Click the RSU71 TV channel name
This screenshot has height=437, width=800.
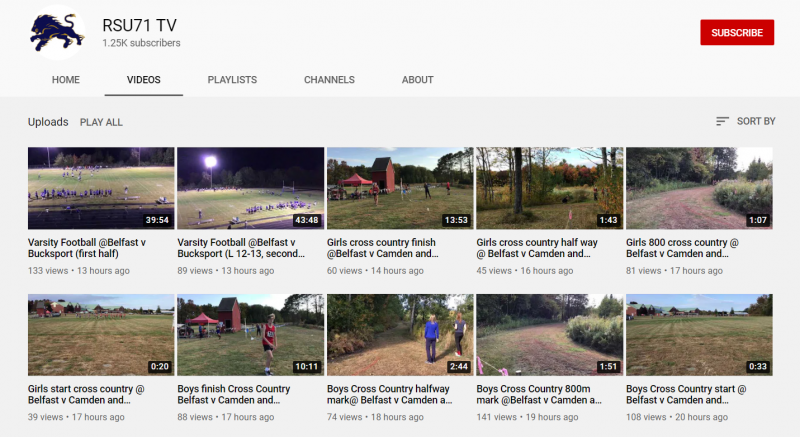(139, 25)
